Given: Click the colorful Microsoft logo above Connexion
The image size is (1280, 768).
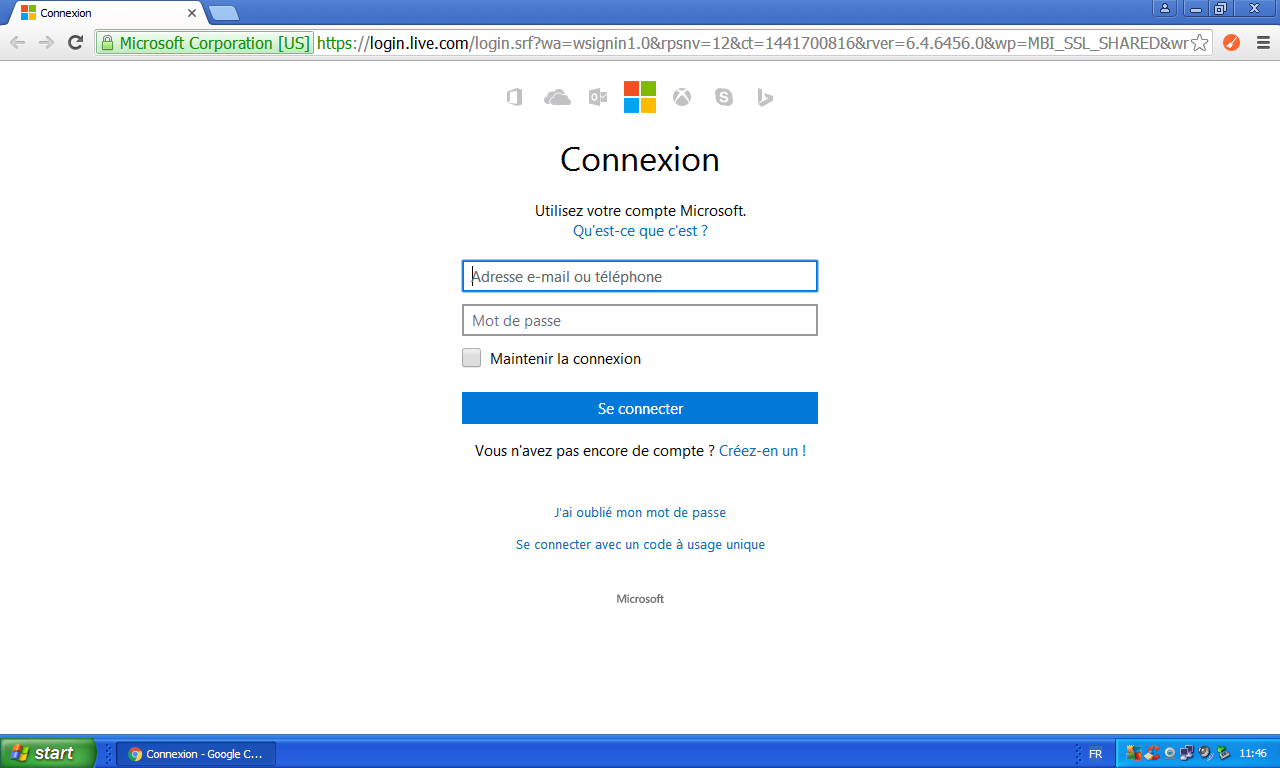Looking at the screenshot, I should point(640,97).
